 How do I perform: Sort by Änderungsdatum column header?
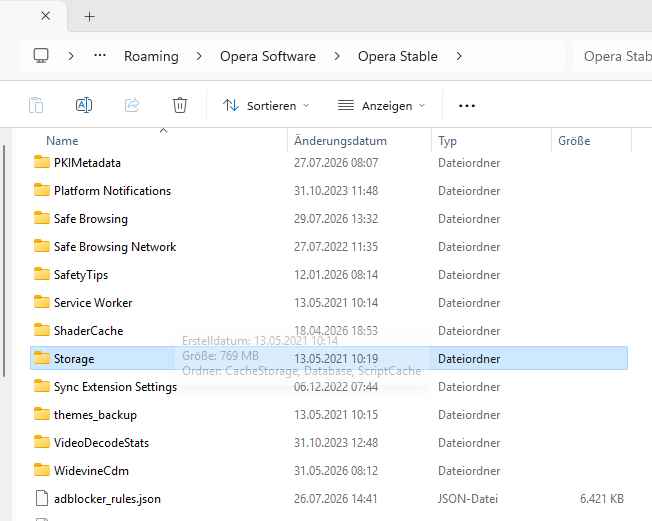tap(340, 141)
